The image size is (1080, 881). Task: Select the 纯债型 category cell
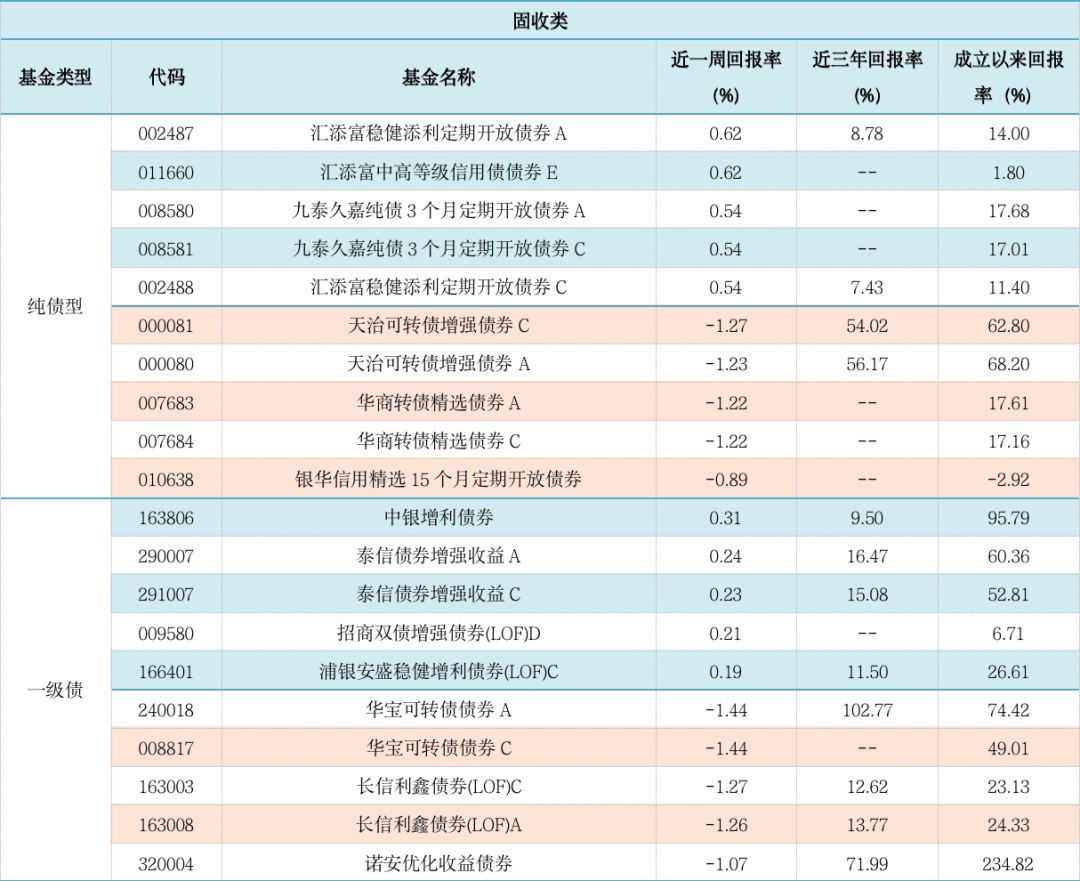(x=55, y=306)
